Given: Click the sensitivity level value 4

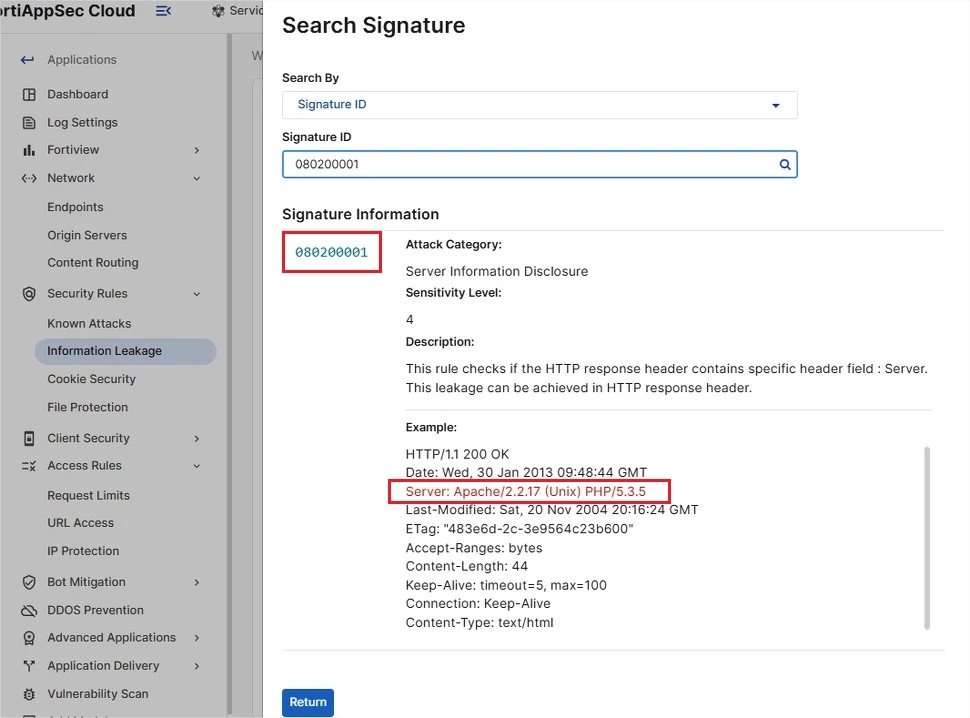Looking at the screenshot, I should [x=410, y=320].
